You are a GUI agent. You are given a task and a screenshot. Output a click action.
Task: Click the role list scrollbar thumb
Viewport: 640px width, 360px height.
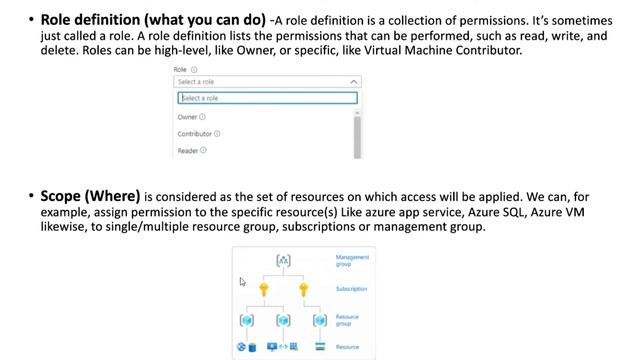(x=358, y=137)
